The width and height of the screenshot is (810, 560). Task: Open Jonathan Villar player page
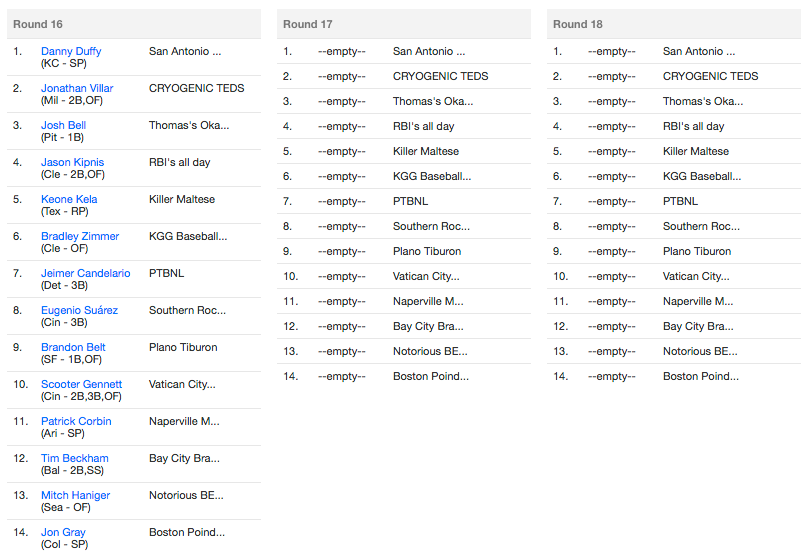point(77,88)
